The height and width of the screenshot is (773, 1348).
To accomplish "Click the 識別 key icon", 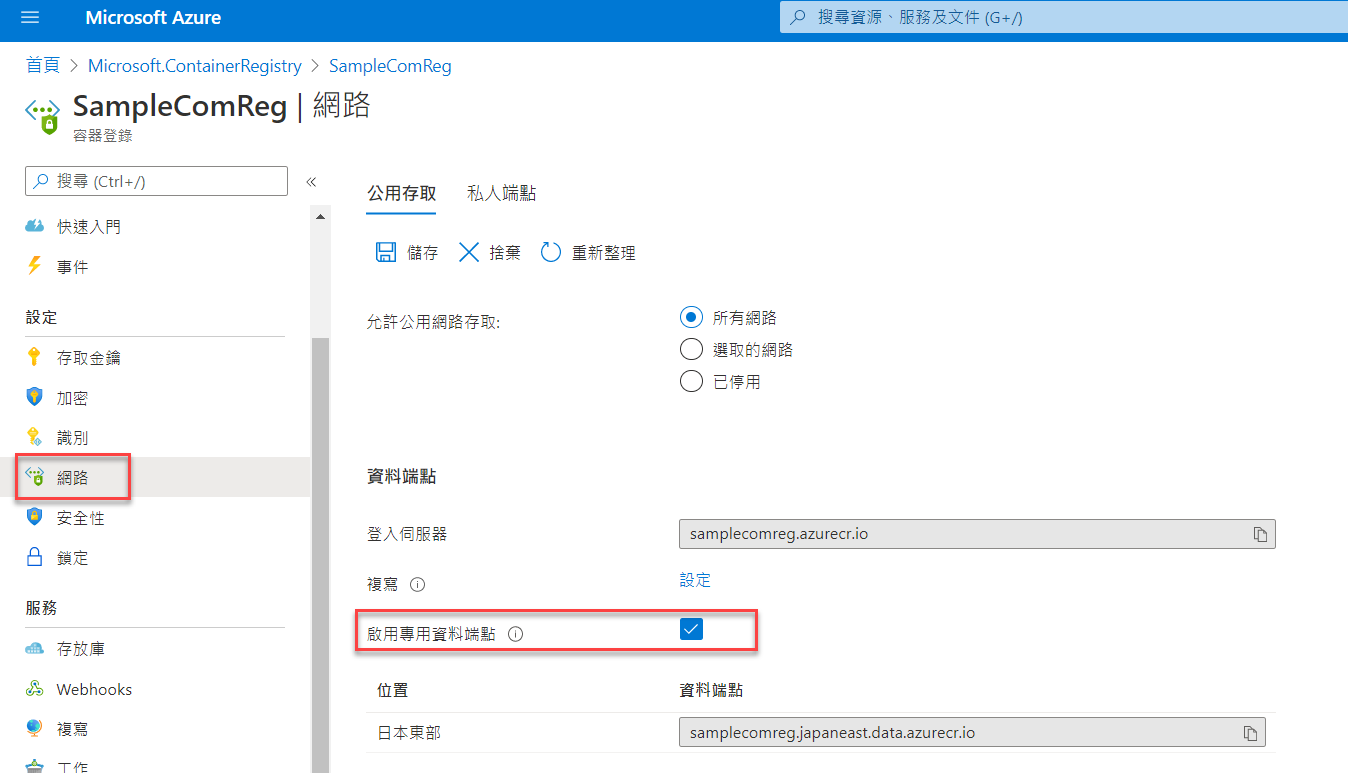I will (x=35, y=437).
